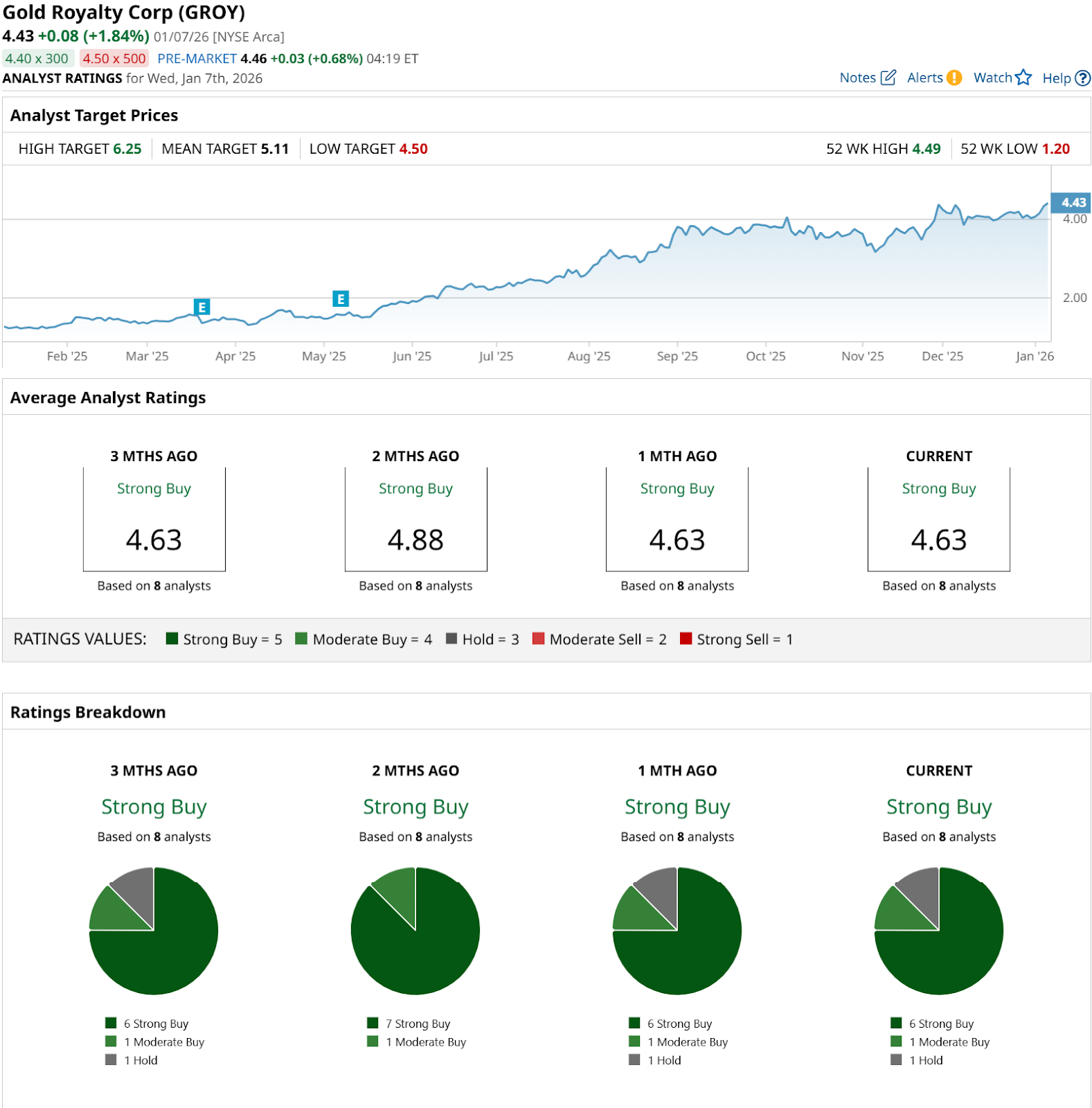Viewport: 1092px width, 1108px height.
Task: Click the blue 4.43 price tag on chart
Action: tap(1071, 202)
